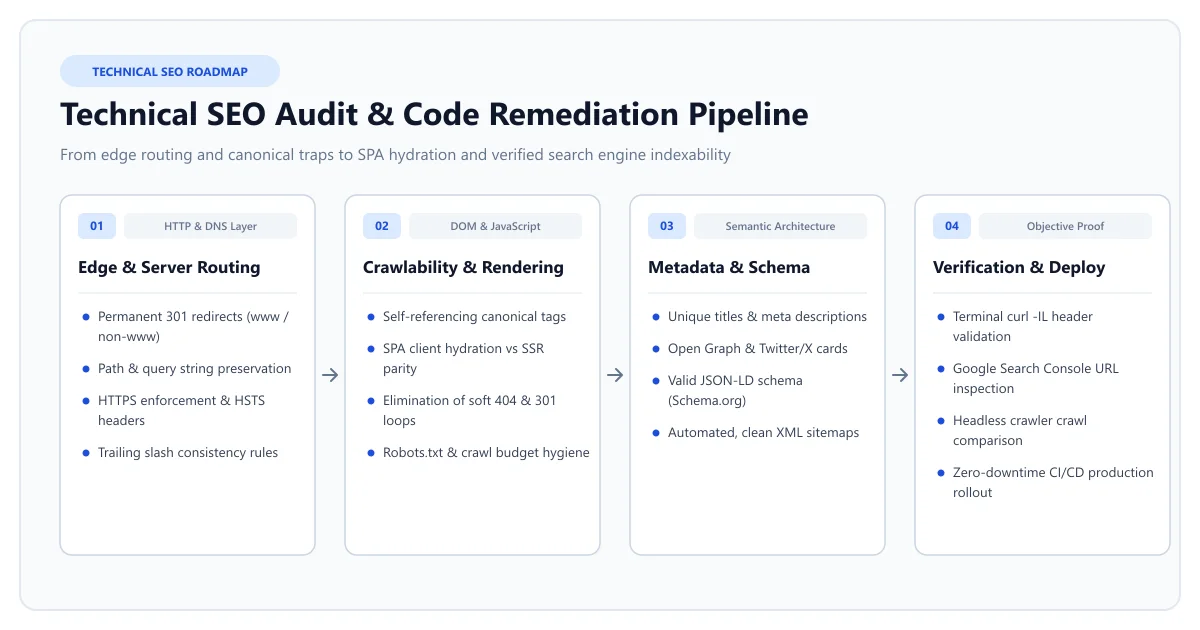Click the HTTP & DNS Layer tag
Image resolution: width=1200 pixels, height=630 pixels.
[210, 226]
